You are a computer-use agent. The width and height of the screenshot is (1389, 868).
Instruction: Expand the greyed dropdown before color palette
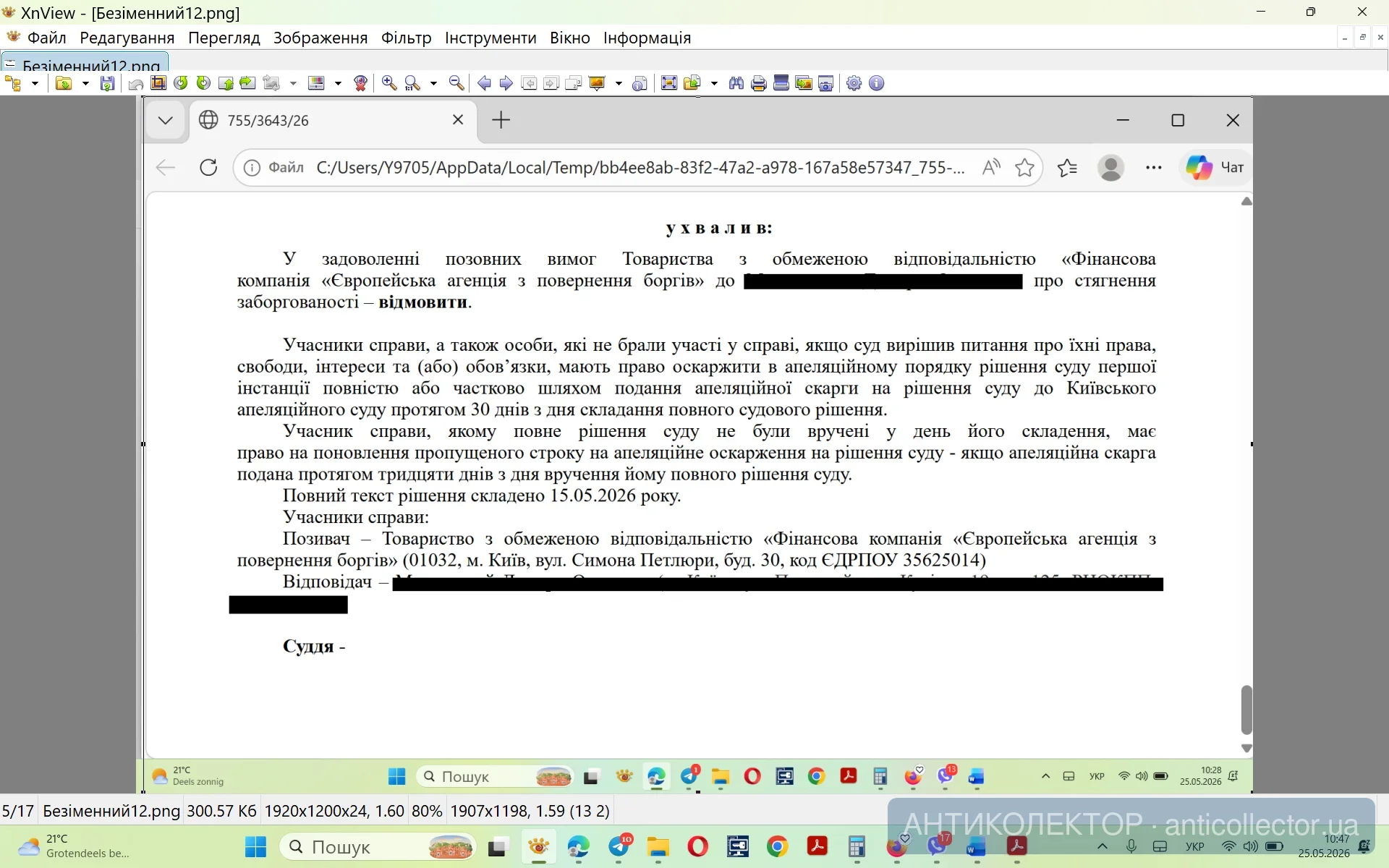(293, 83)
